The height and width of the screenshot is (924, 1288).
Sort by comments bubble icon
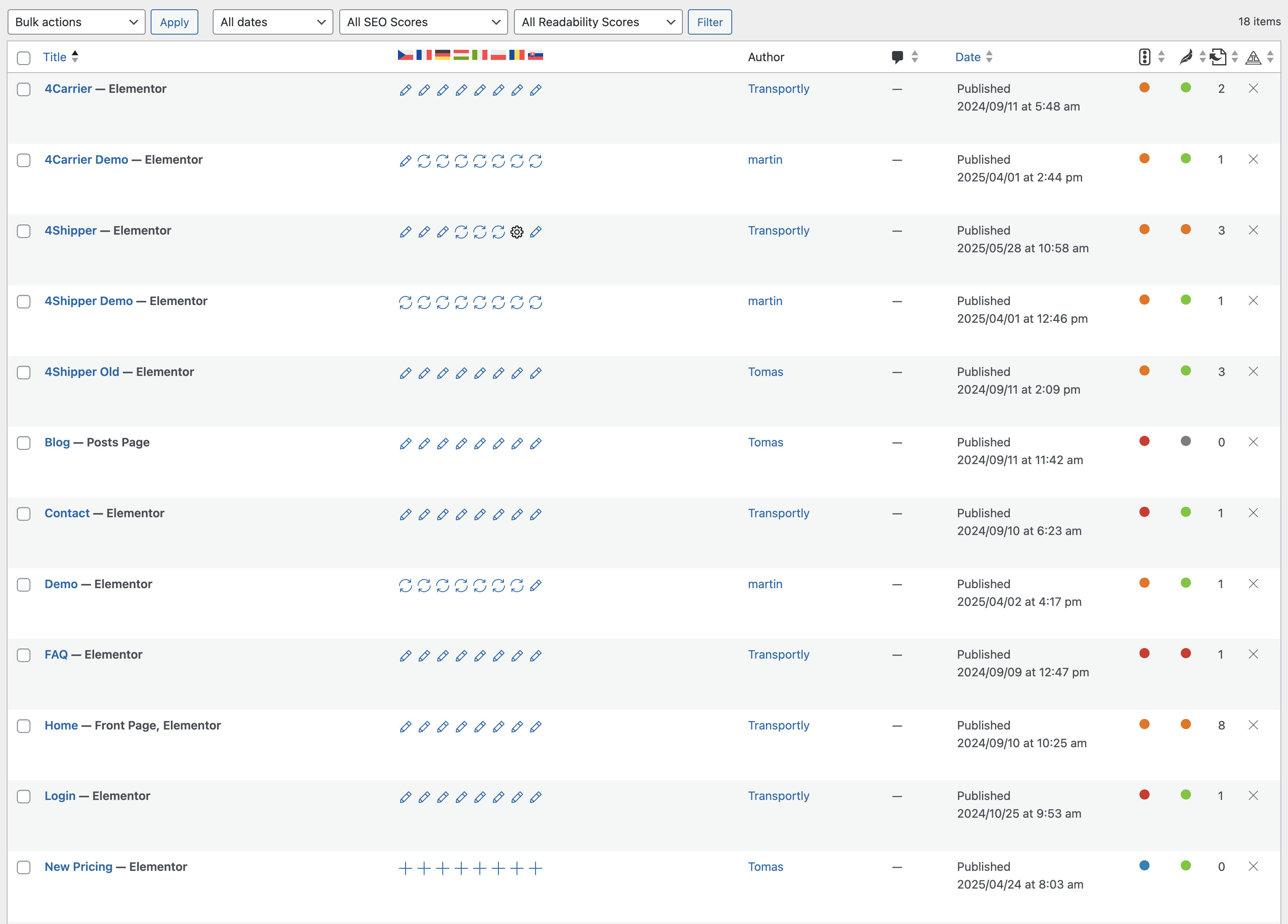(898, 57)
